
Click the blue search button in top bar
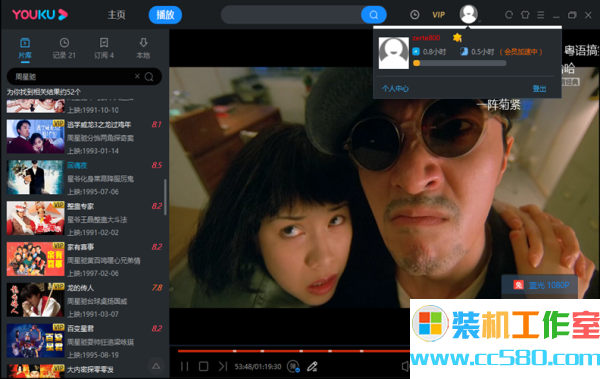(x=373, y=15)
